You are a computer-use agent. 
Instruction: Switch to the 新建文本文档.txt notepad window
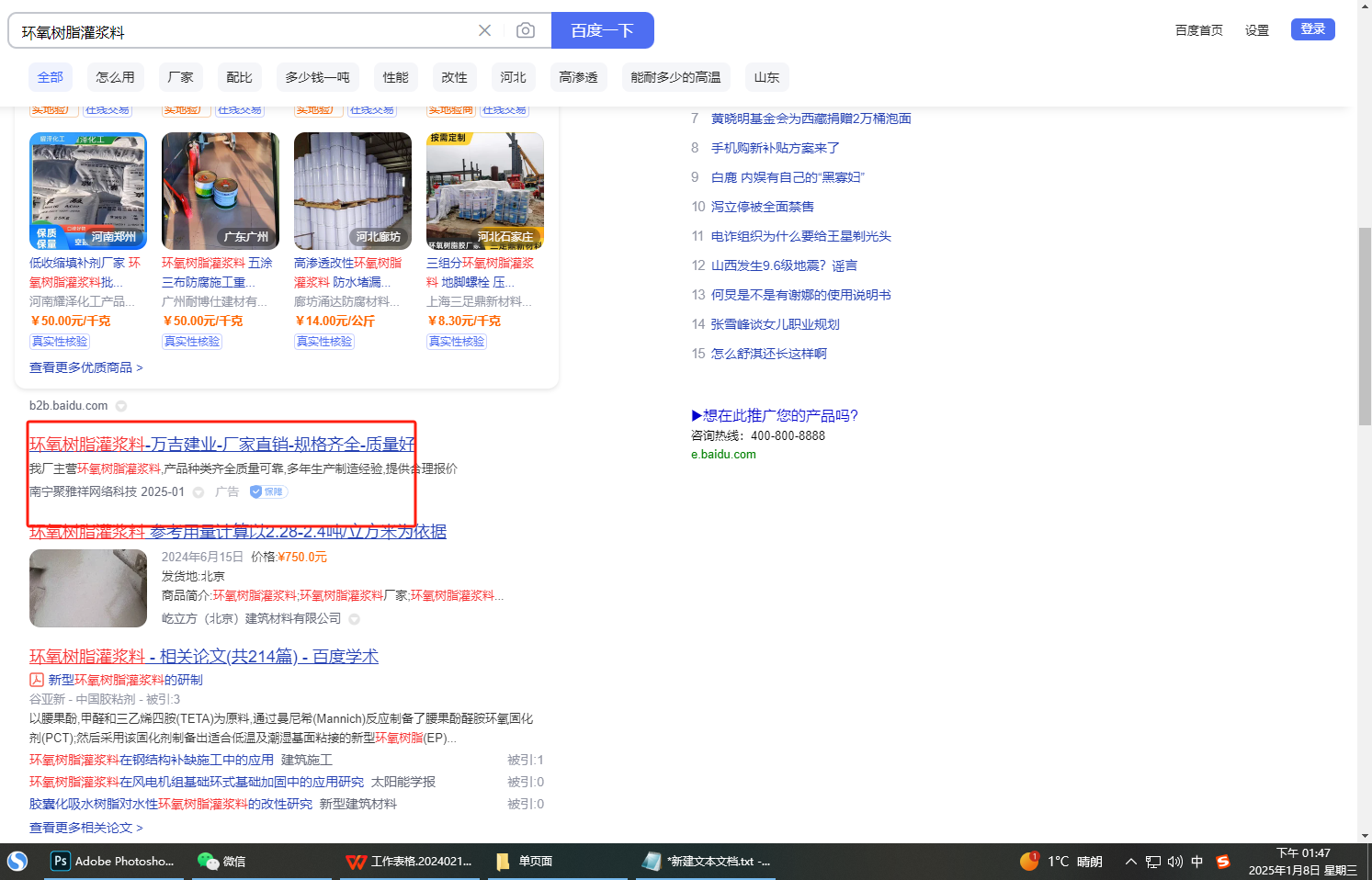click(x=707, y=862)
